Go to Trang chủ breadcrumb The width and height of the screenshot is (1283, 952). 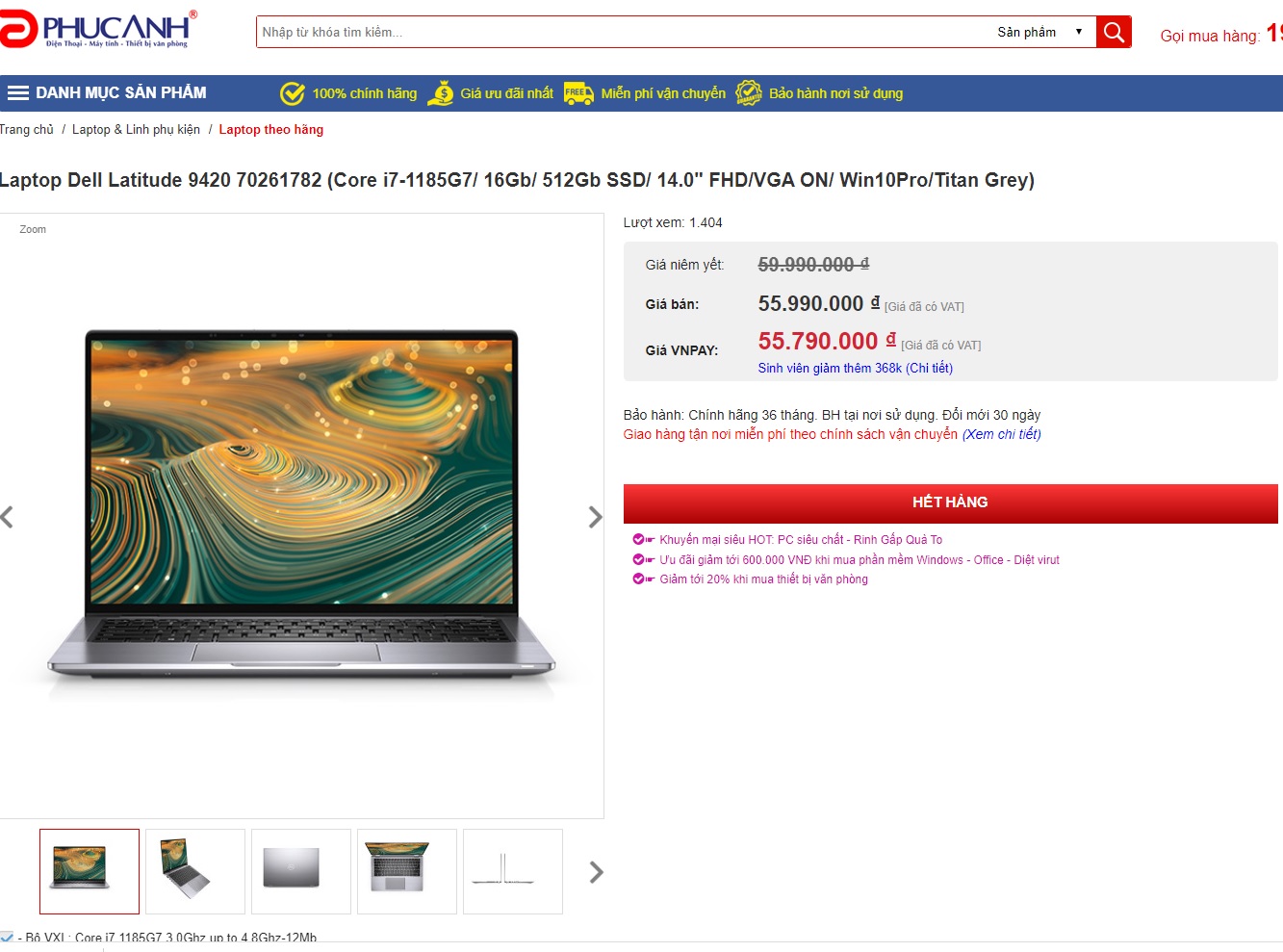27,129
